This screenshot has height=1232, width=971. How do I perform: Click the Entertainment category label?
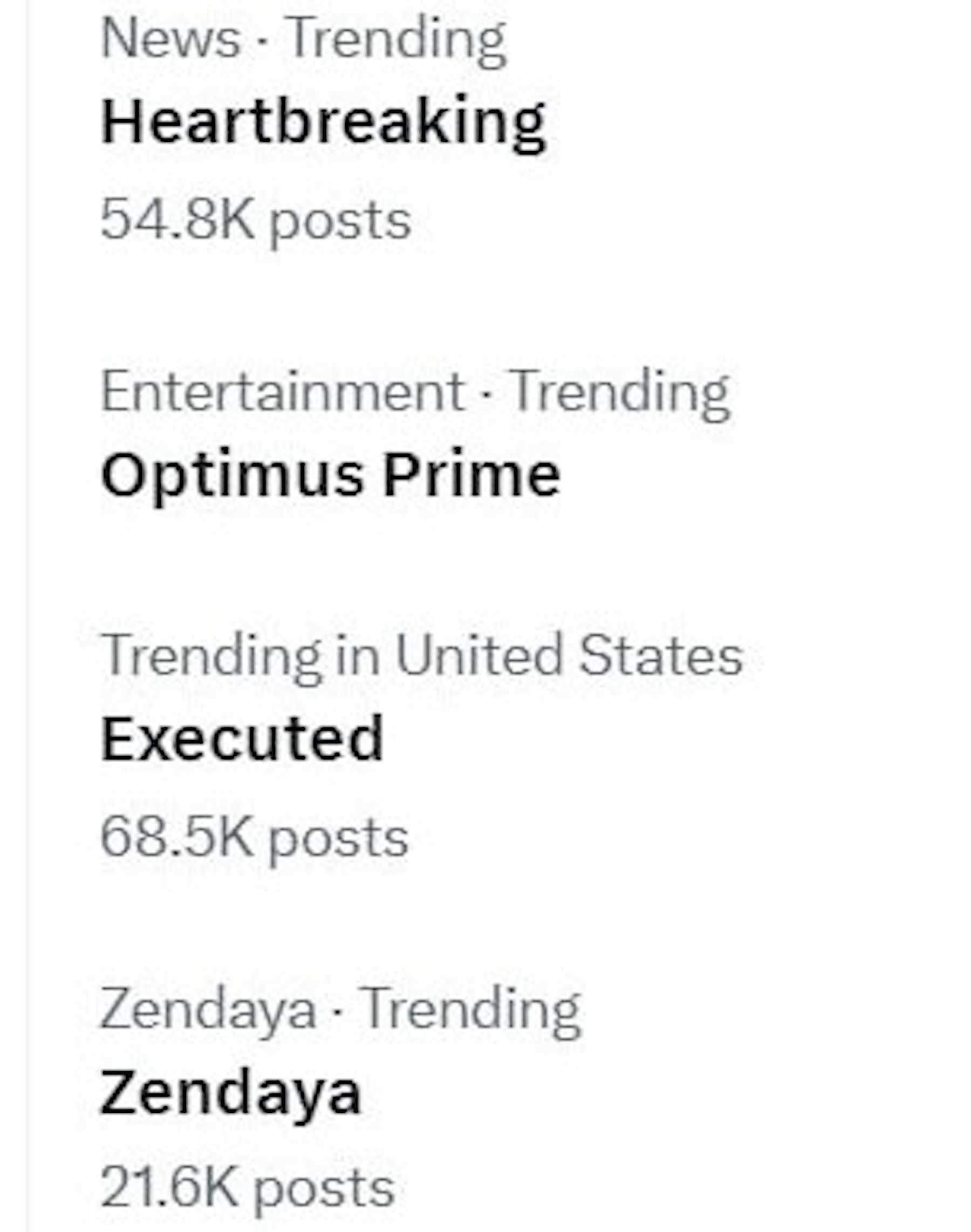(x=283, y=392)
